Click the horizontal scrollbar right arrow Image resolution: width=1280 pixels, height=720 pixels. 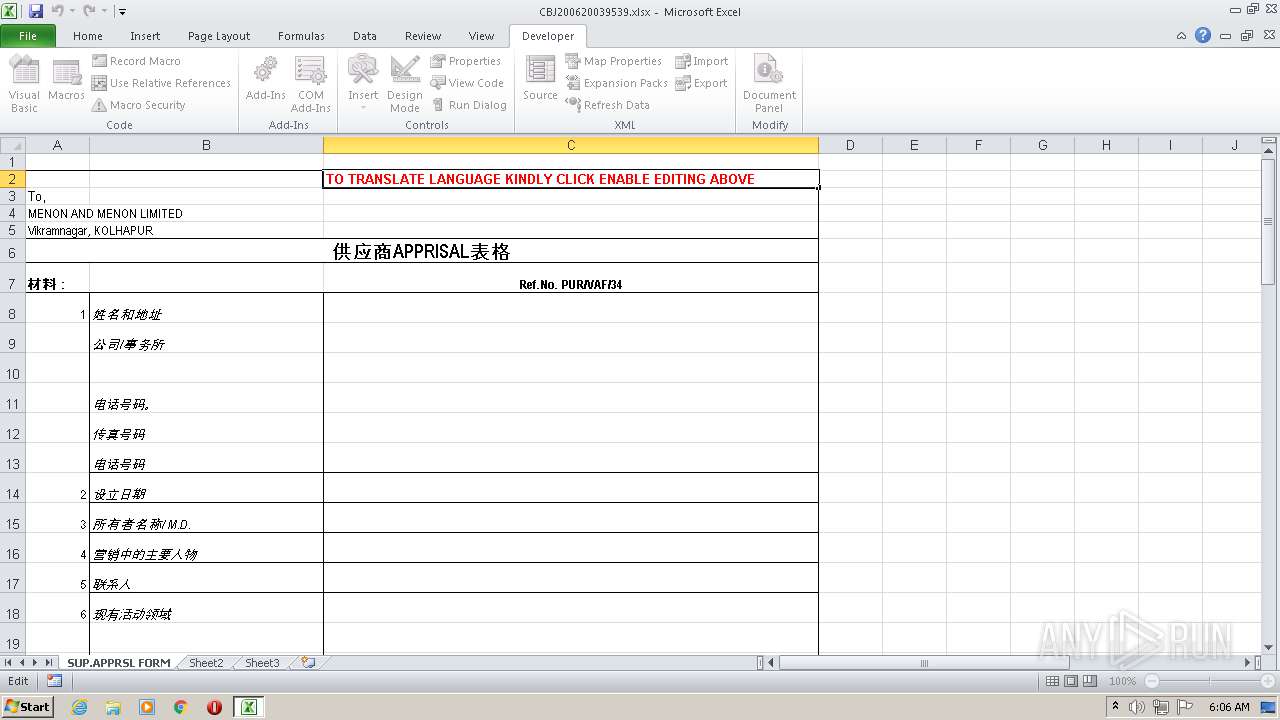pos(1247,663)
